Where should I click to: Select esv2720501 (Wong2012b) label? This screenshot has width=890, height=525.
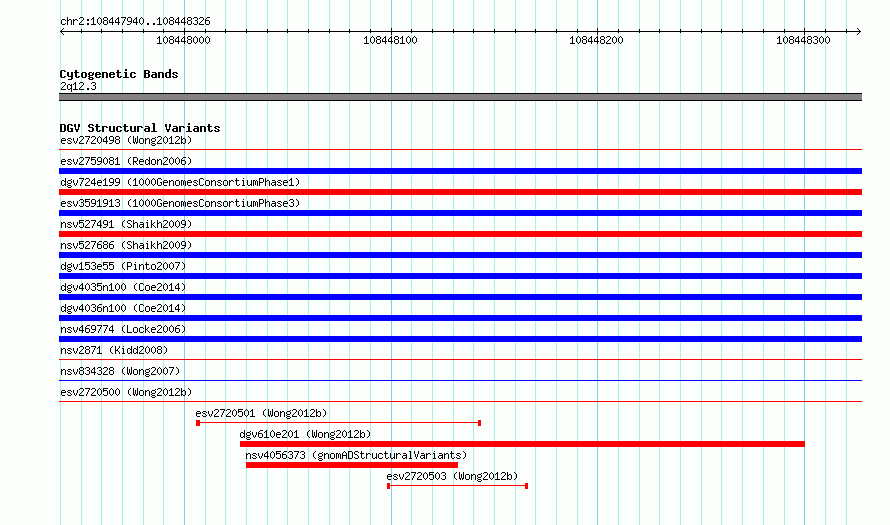point(261,413)
